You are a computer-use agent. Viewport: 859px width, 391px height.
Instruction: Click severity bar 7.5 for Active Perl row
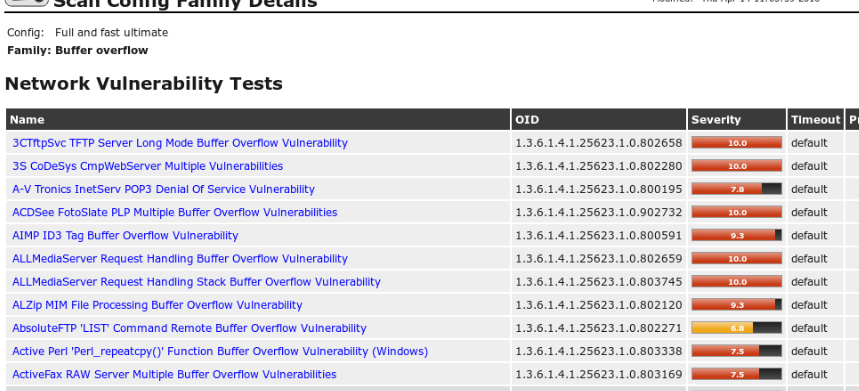[737, 351]
